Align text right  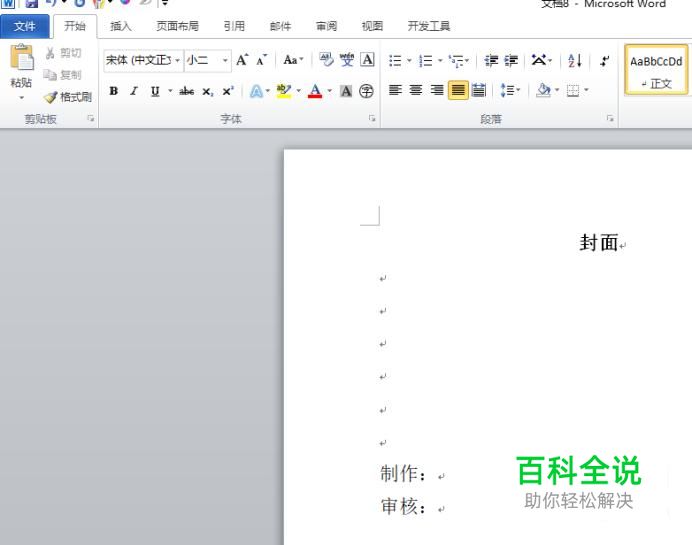[436, 90]
